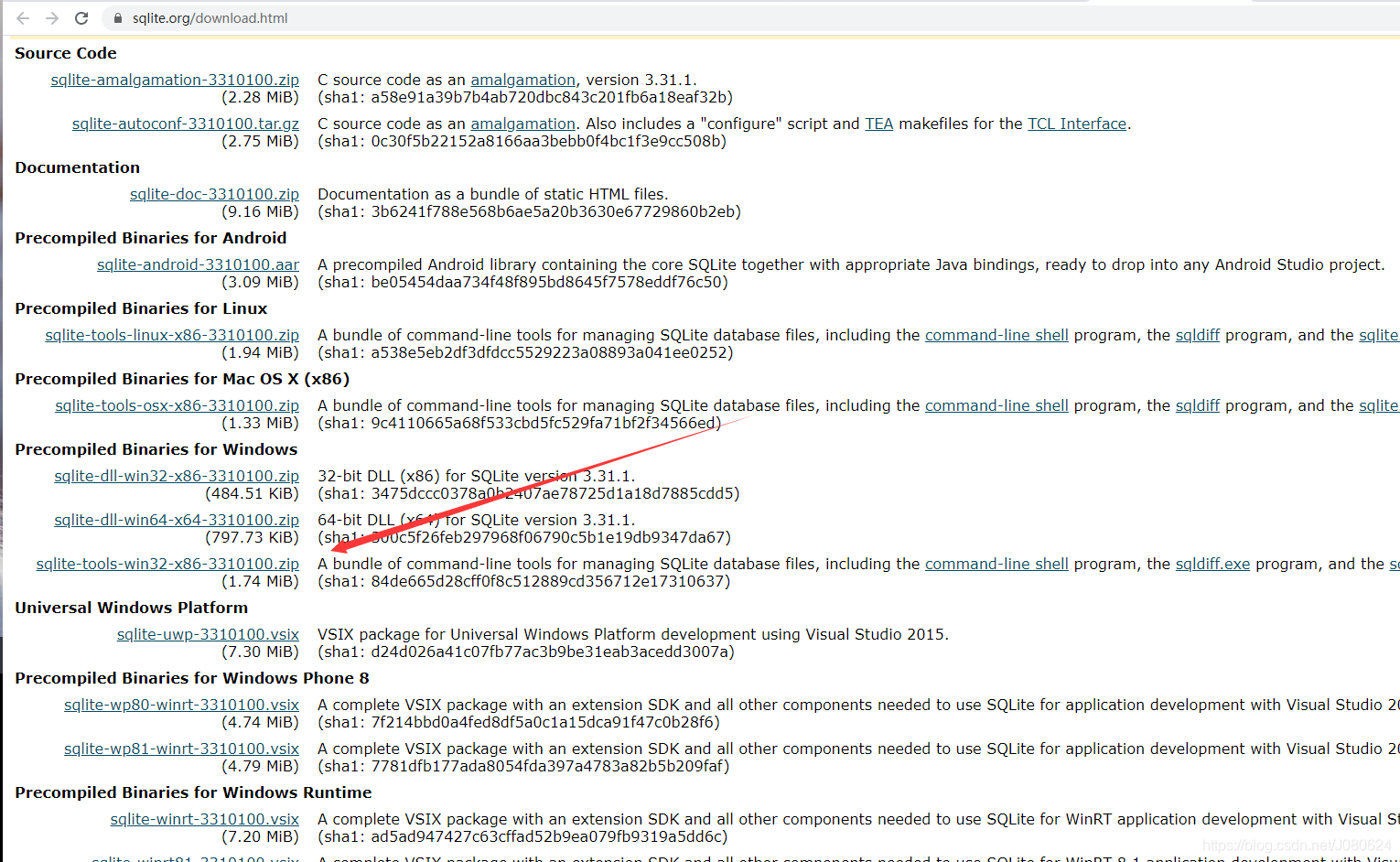Go back to the previous page
The height and width of the screenshot is (862, 1400).
(x=23, y=18)
